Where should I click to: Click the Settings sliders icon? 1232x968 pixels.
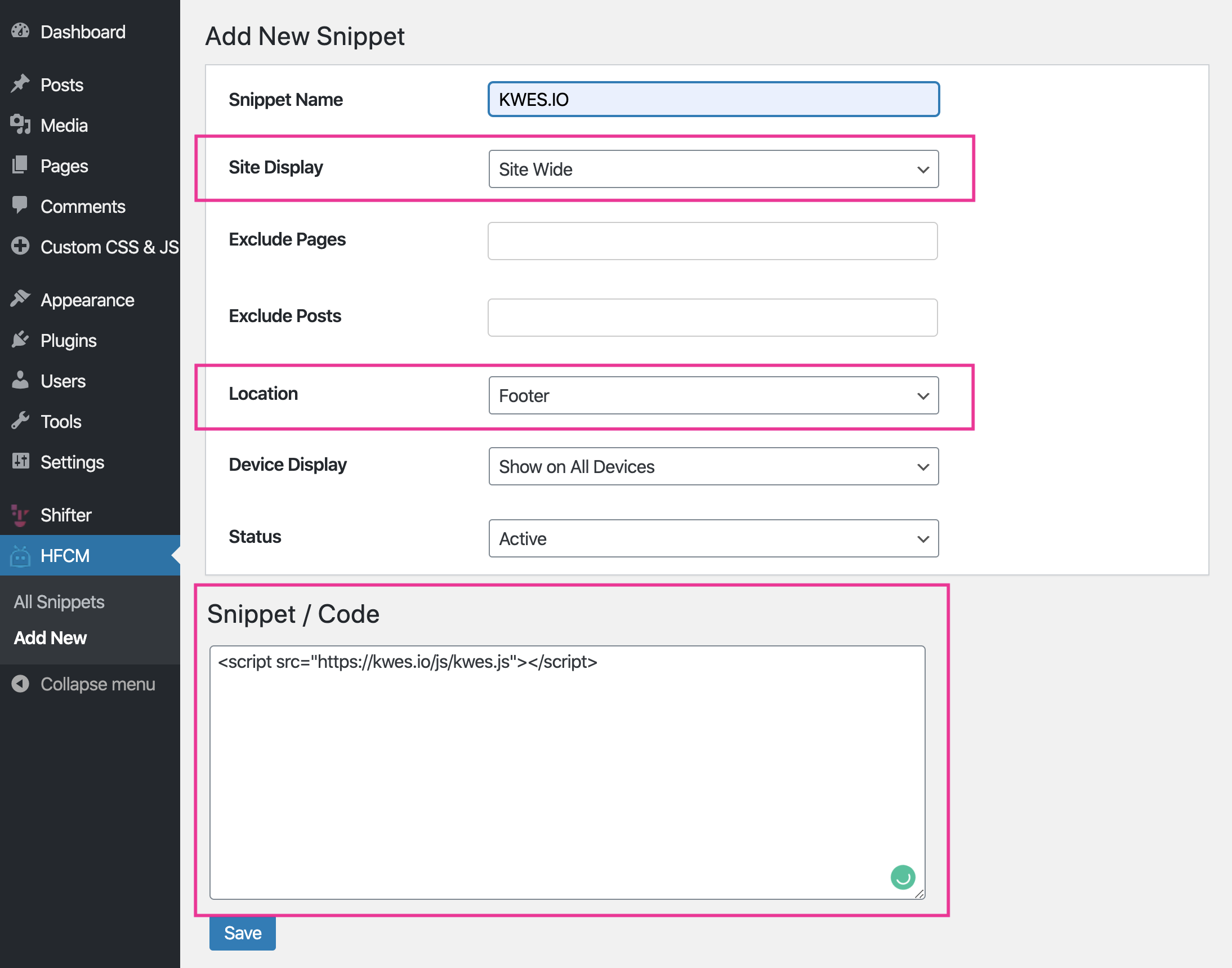pyautogui.click(x=20, y=461)
